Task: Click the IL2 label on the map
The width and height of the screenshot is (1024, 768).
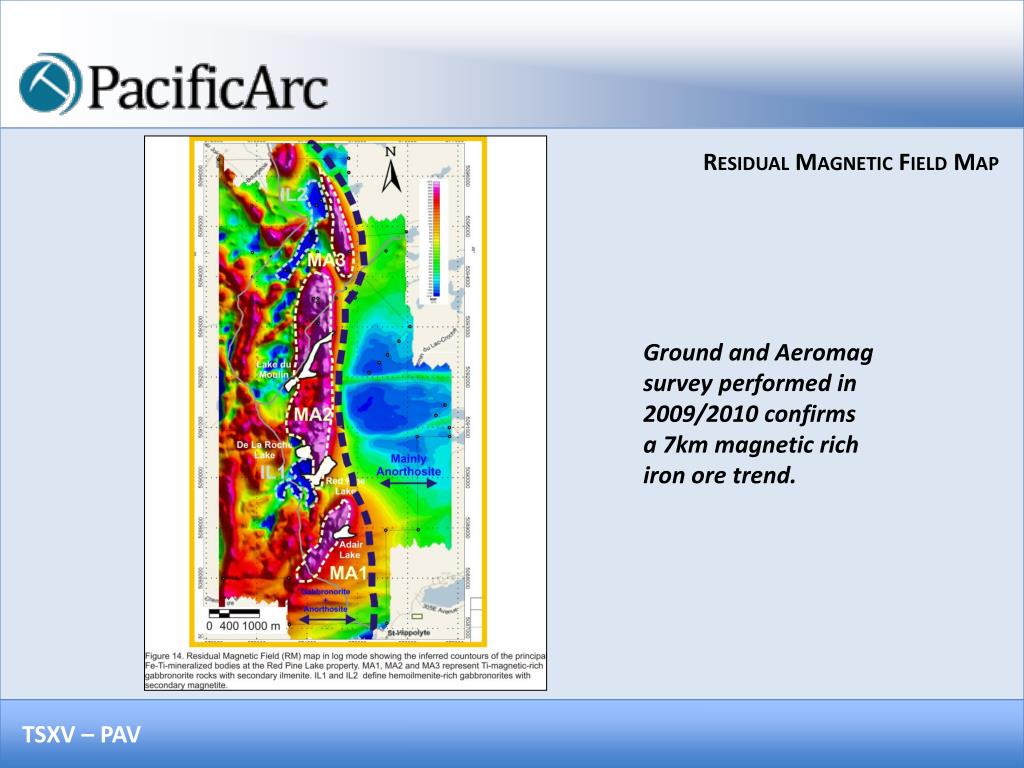Action: pyautogui.click(x=292, y=194)
